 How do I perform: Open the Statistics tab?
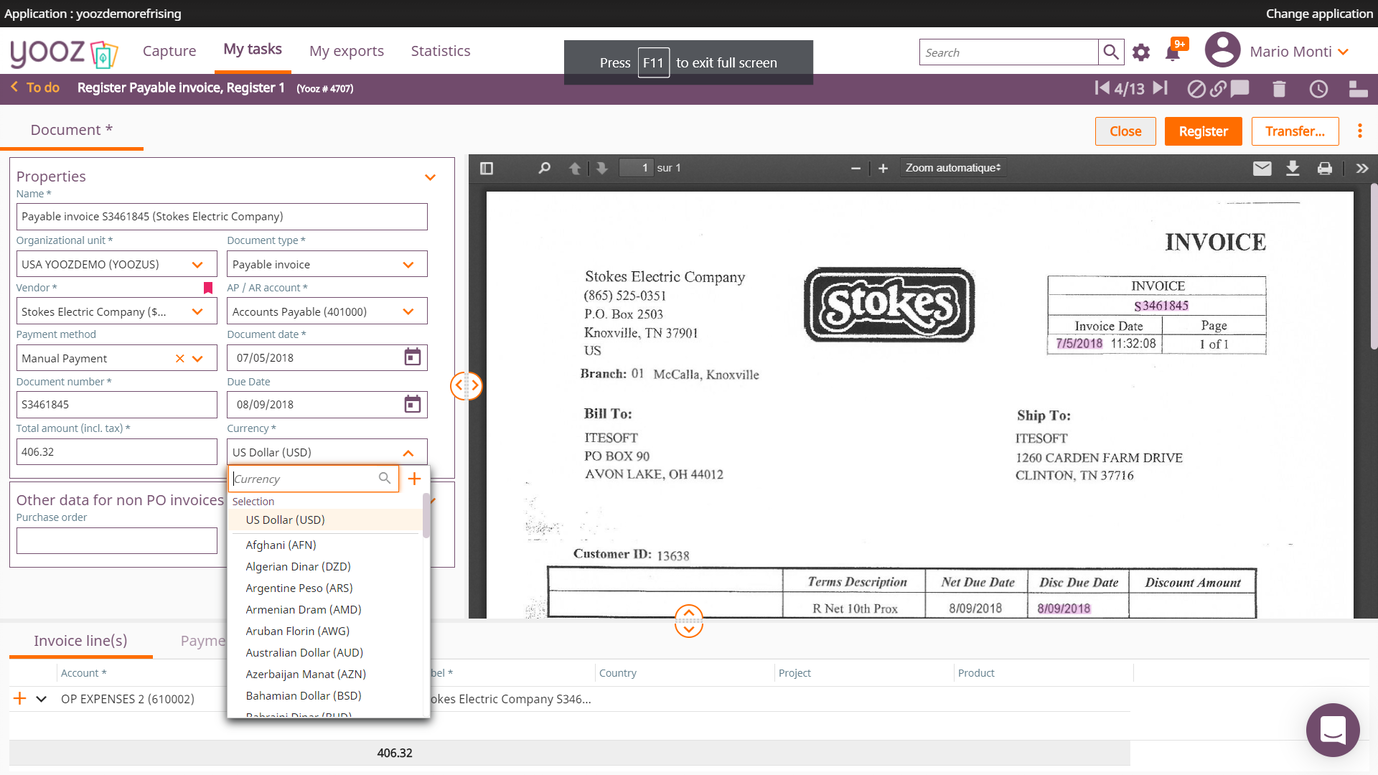click(x=440, y=51)
